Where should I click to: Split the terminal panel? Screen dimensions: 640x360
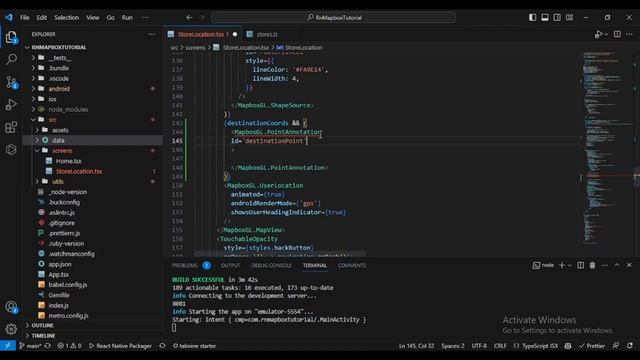(x=580, y=265)
